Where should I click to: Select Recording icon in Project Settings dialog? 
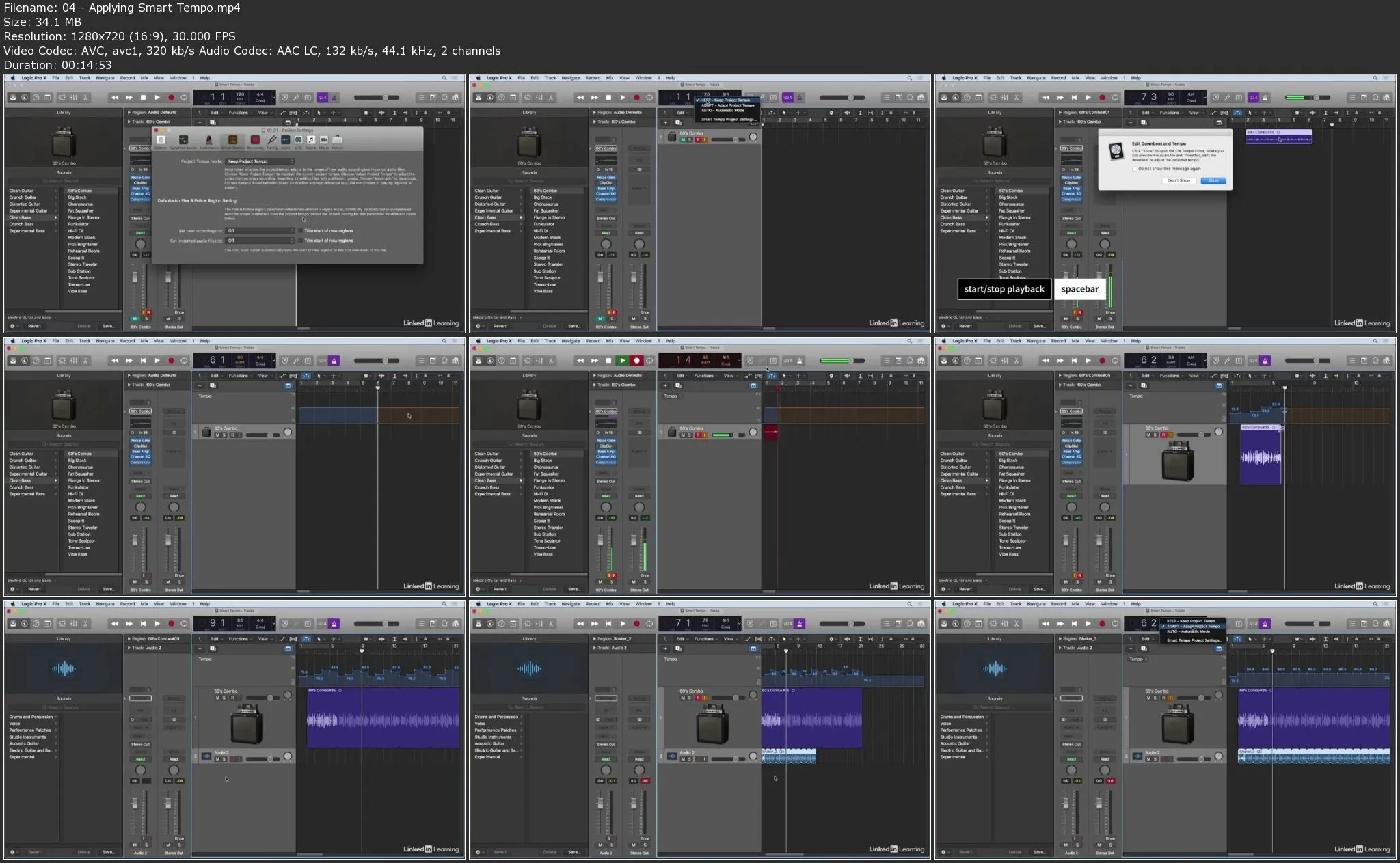click(255, 141)
